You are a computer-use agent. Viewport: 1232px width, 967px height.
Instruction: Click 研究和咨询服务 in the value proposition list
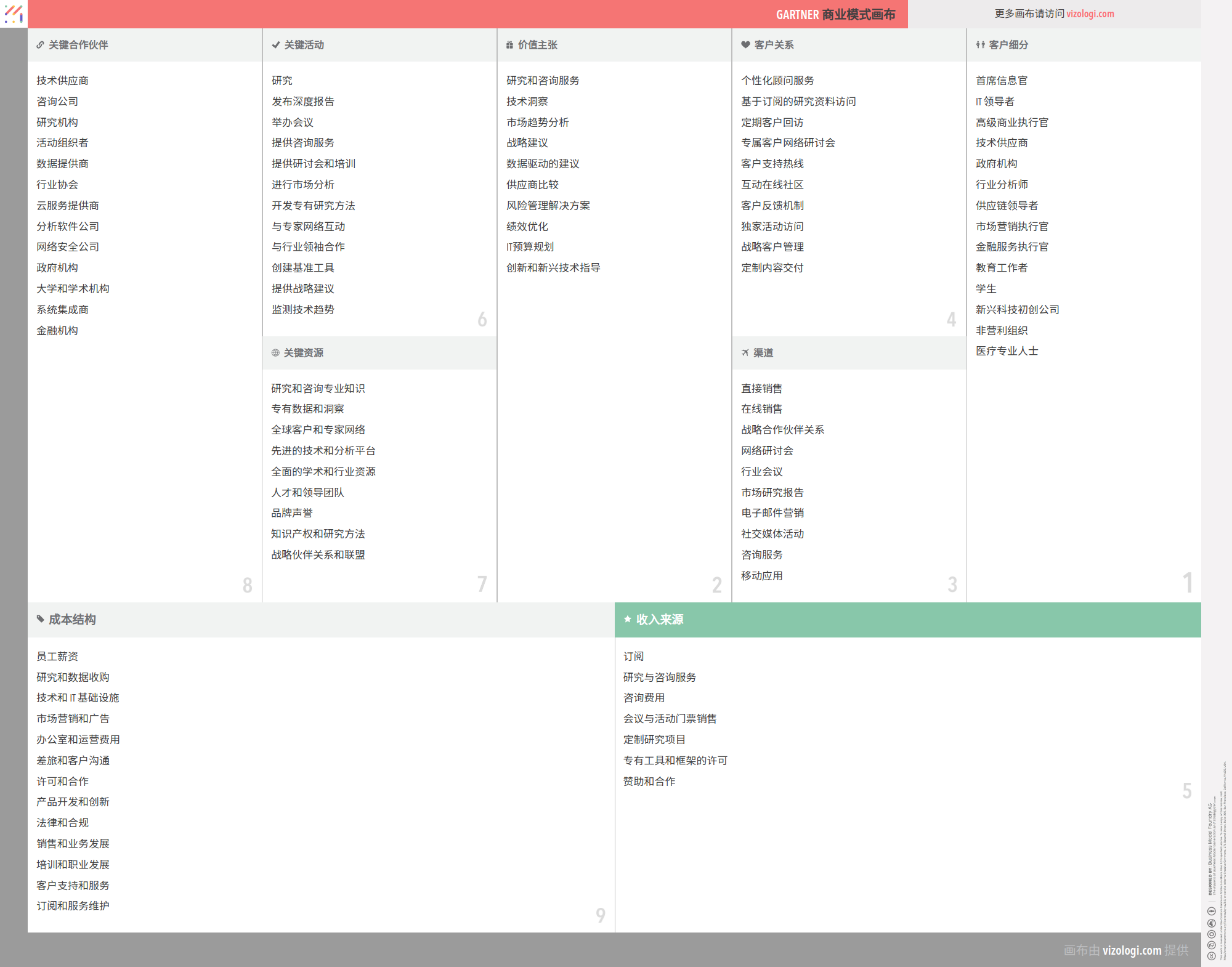coord(543,81)
